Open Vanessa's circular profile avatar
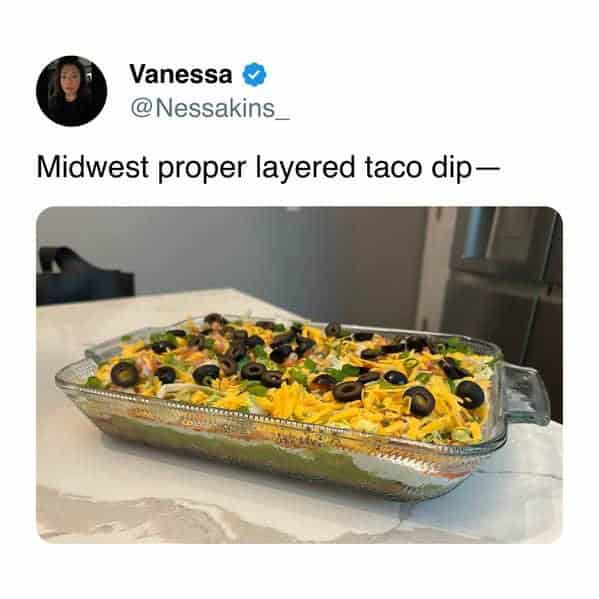Viewport: 599px width, 599px height. point(71,91)
